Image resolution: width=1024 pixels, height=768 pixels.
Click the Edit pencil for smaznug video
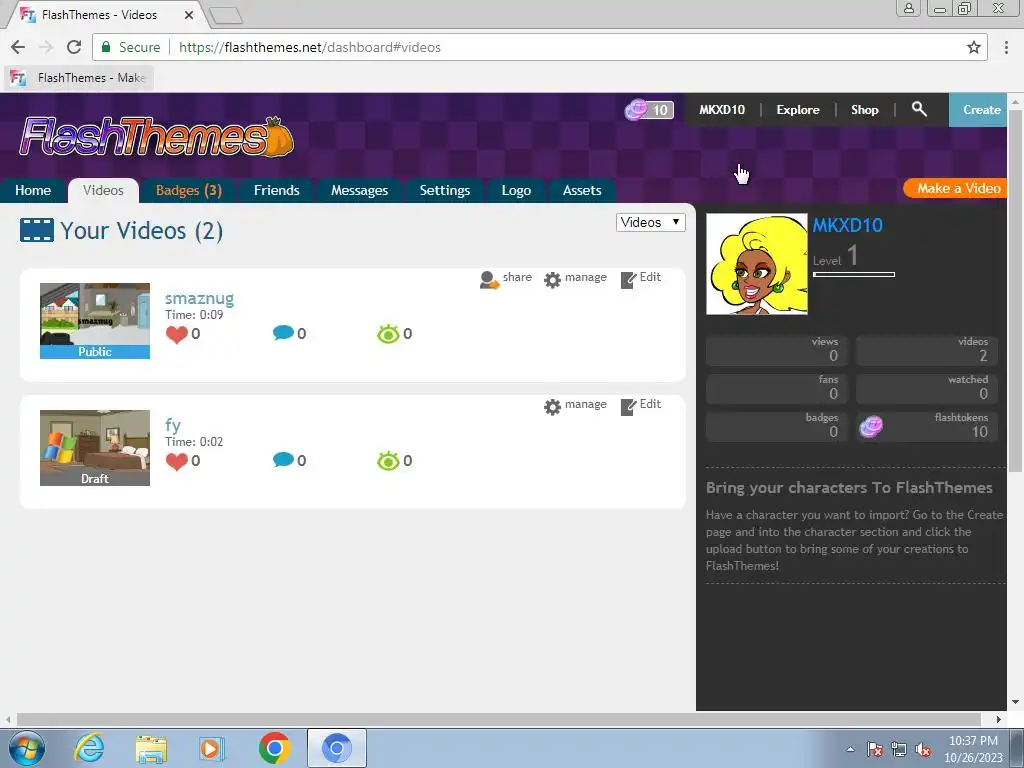628,280
